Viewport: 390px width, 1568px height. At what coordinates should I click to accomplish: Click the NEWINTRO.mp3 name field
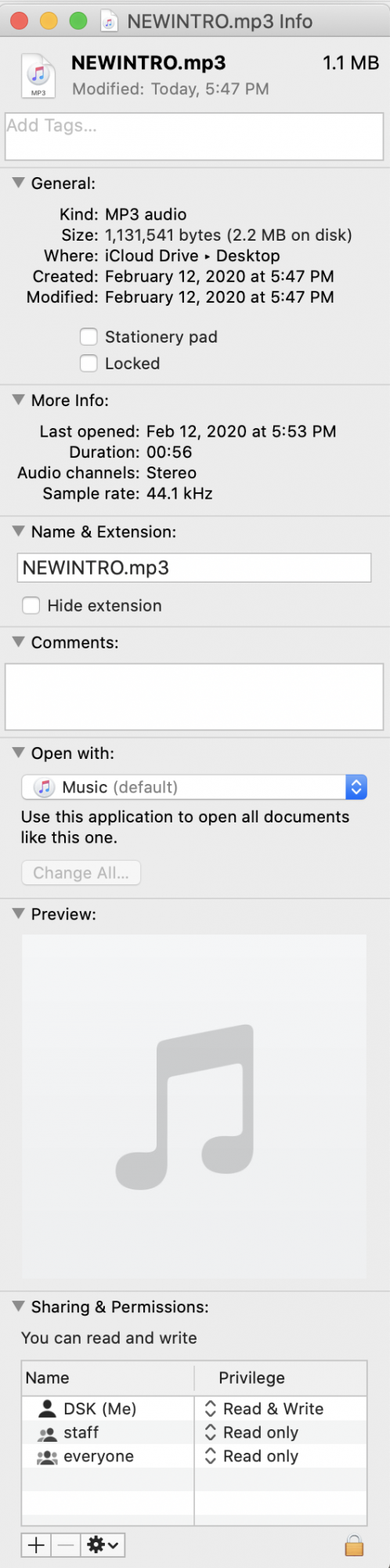pyautogui.click(x=194, y=568)
